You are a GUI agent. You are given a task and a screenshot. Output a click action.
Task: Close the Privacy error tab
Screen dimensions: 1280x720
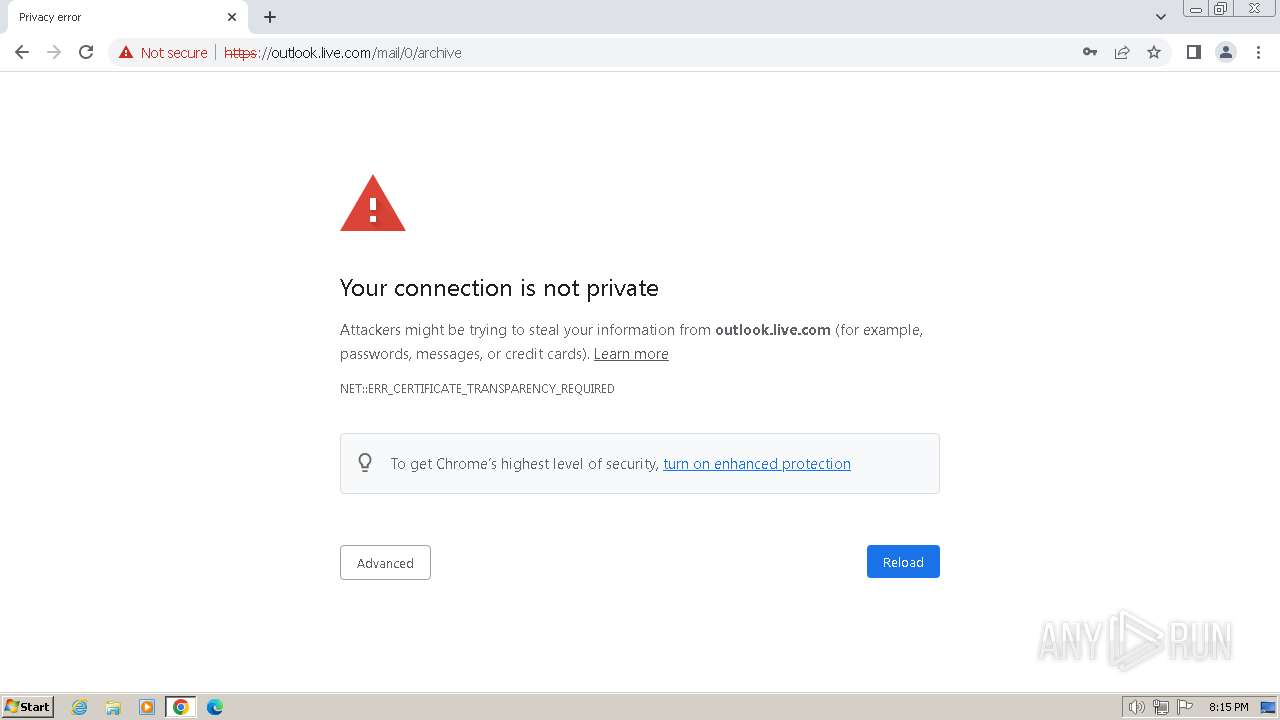(x=232, y=17)
